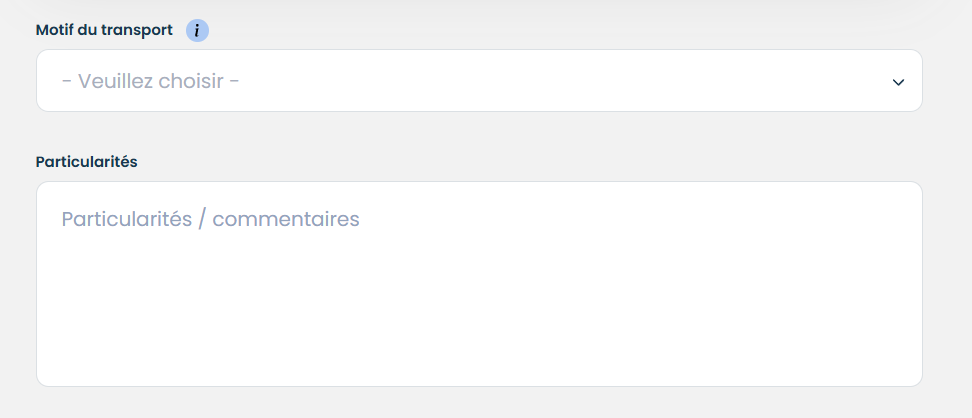
Task: Click the 'Motif du transport' label
Action: (x=104, y=30)
